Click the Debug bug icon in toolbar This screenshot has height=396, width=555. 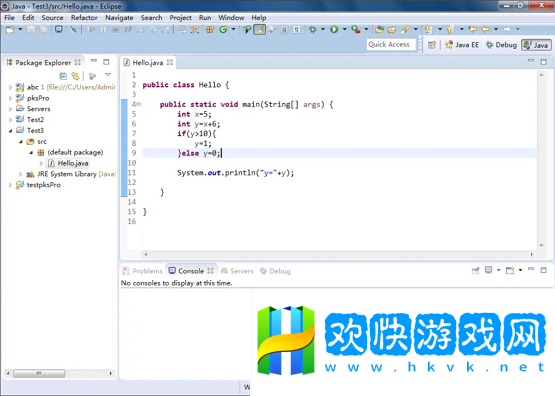pyautogui.click(x=313, y=30)
